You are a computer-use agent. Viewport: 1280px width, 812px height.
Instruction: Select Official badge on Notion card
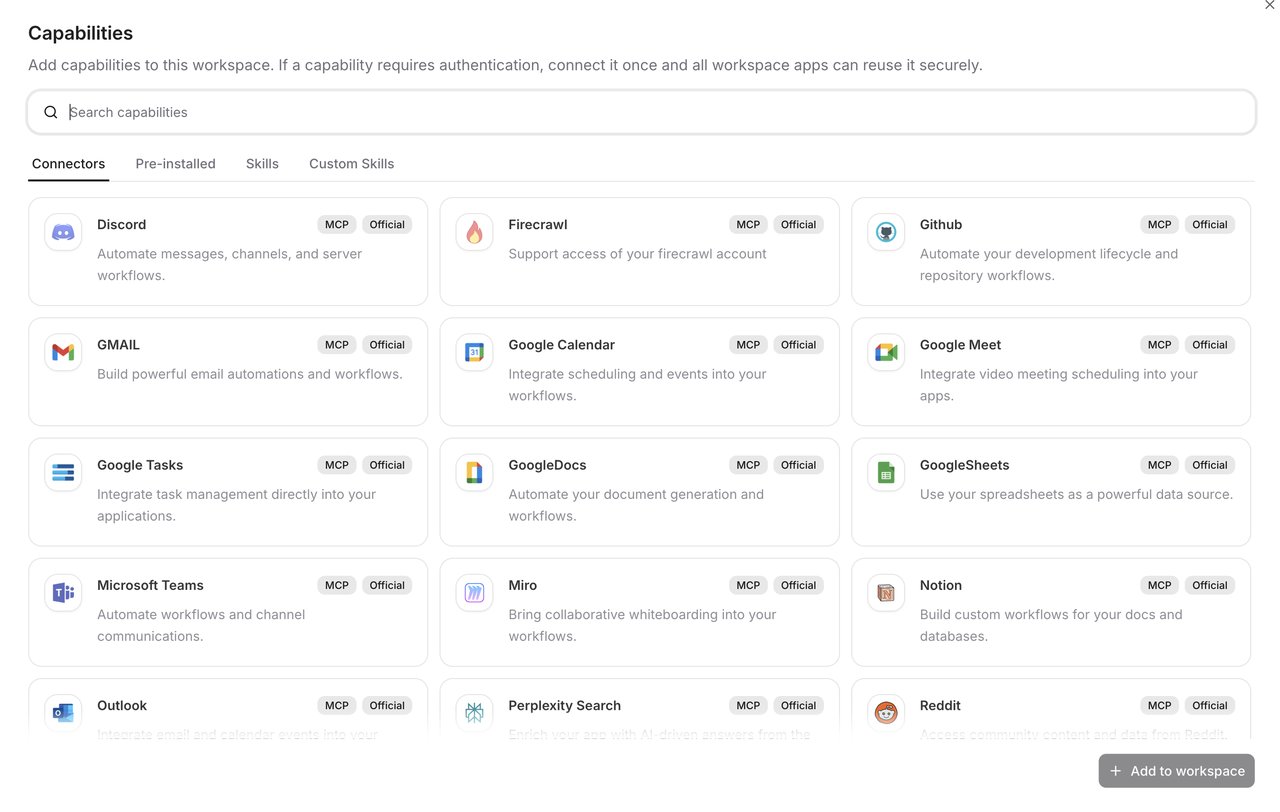coord(1210,585)
